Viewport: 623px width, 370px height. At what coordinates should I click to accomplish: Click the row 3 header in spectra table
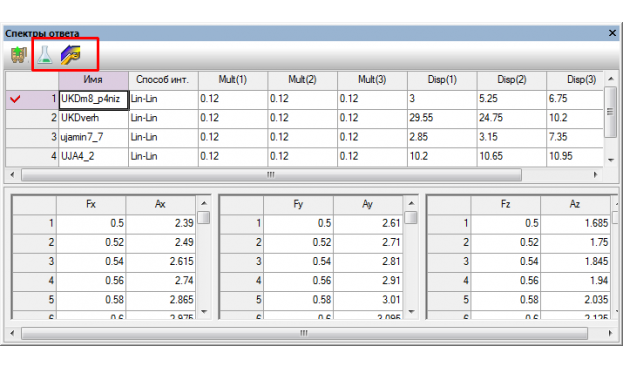click(32, 137)
